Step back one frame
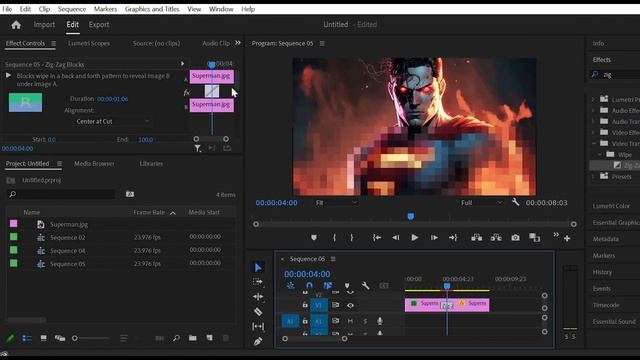 tap(396, 238)
